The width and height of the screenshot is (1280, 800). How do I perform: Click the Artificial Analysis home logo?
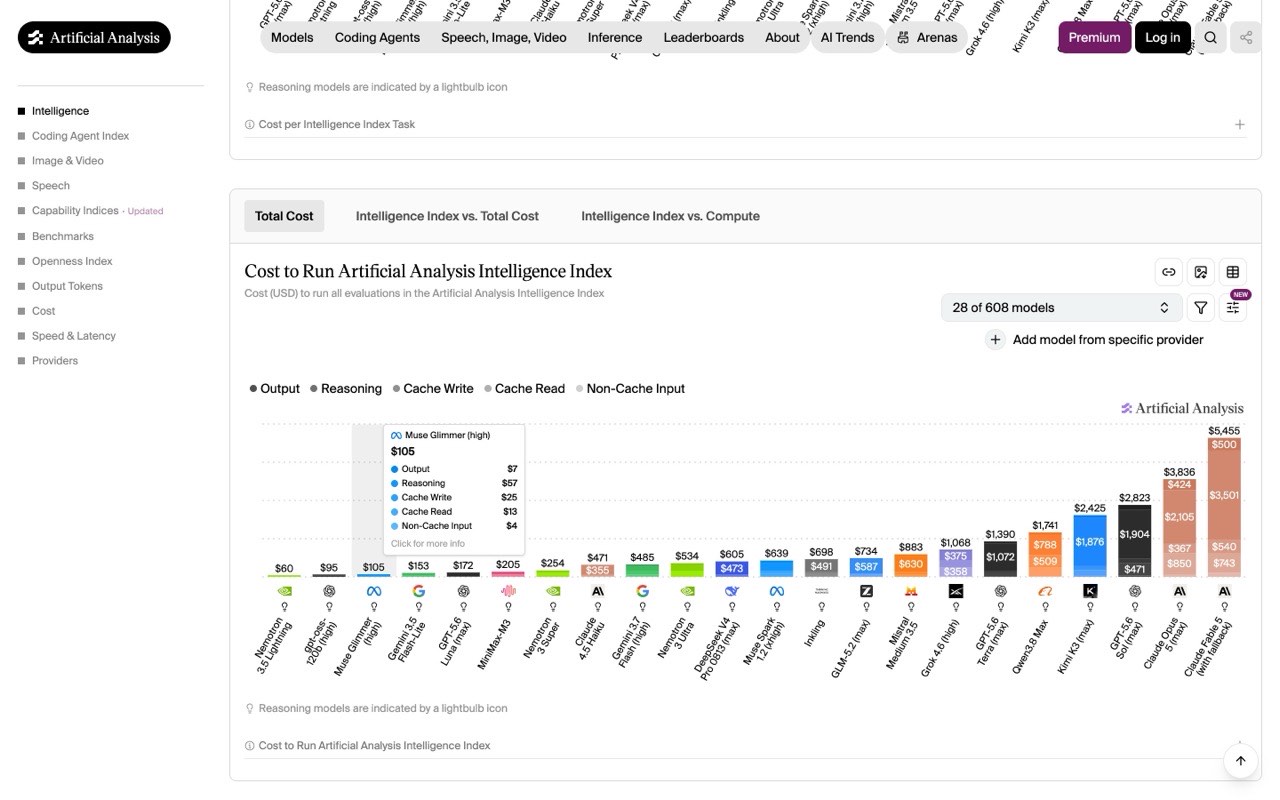[x=94, y=38]
